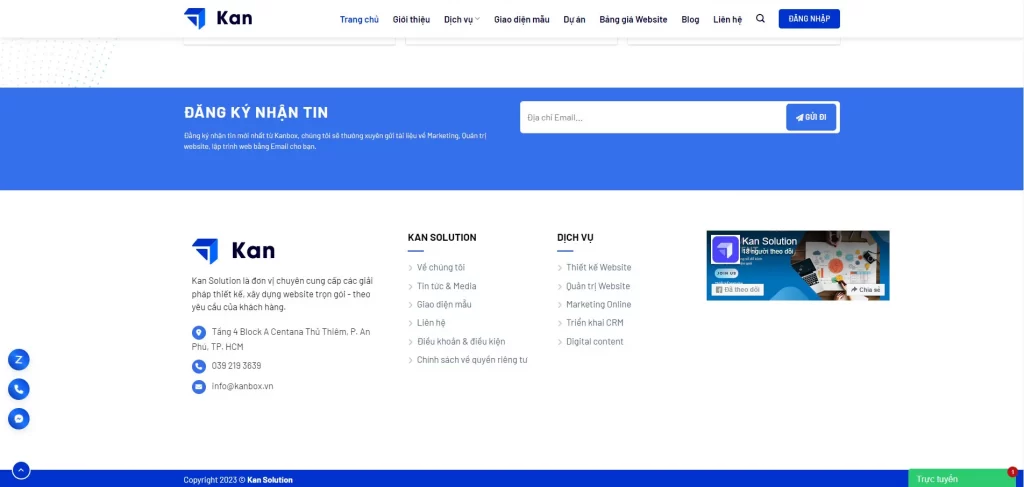The height and width of the screenshot is (487, 1024).
Task: Open the floating Messenger chat button
Action: pyautogui.click(x=19, y=418)
